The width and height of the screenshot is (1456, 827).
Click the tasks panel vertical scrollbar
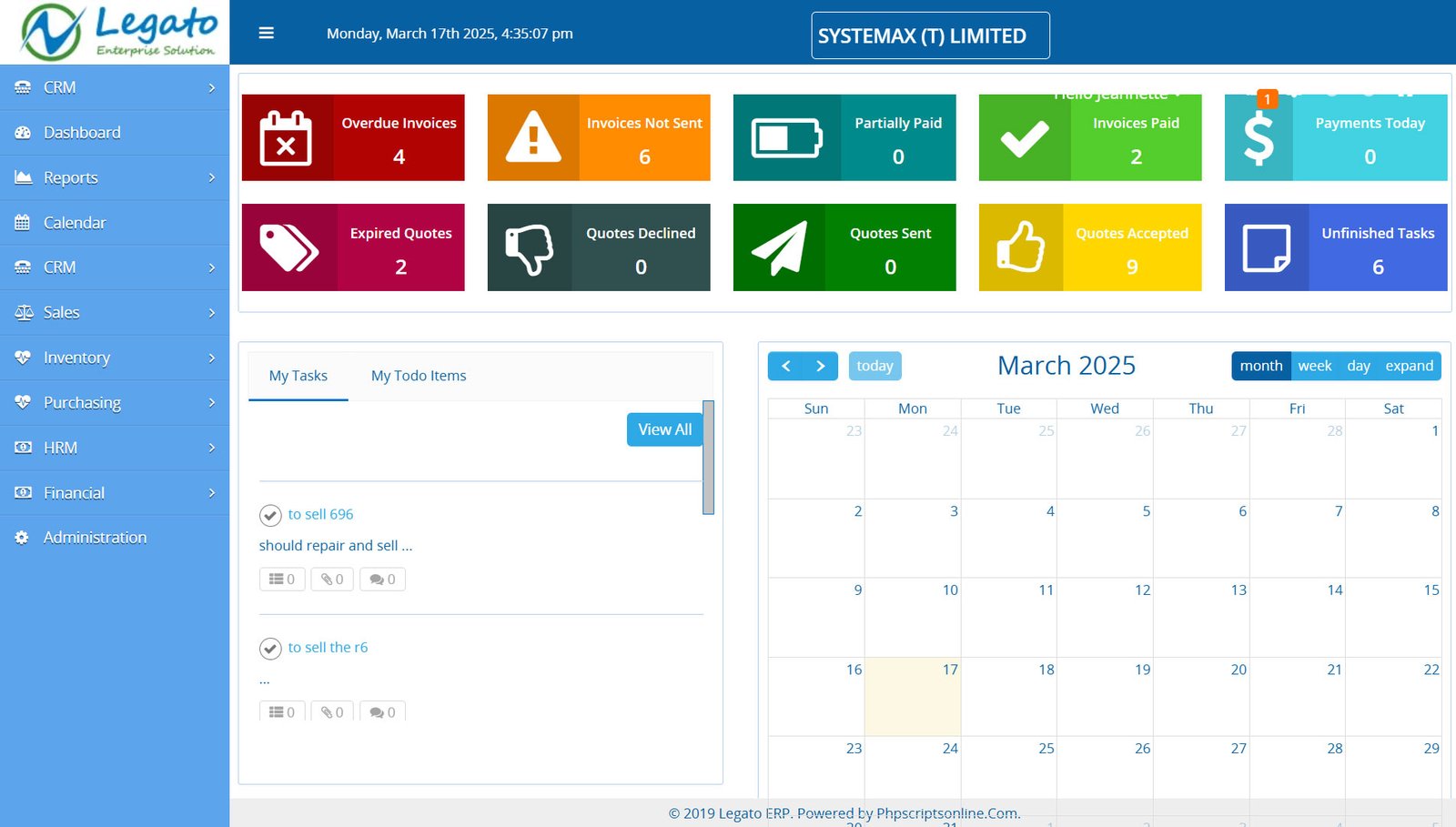[708, 458]
